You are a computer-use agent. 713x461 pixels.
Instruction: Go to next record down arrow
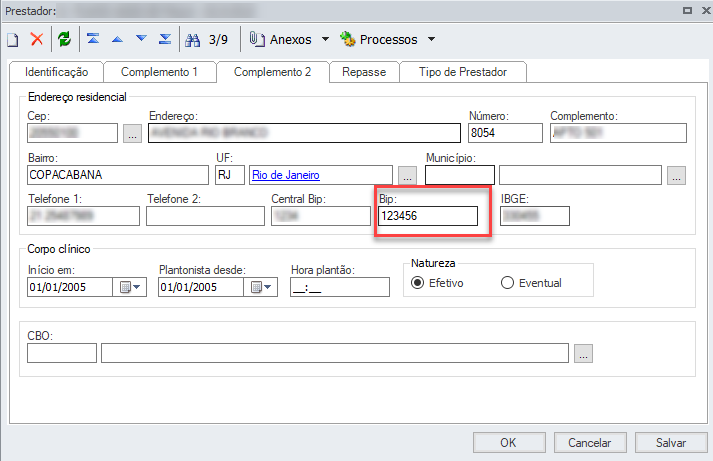click(x=141, y=38)
